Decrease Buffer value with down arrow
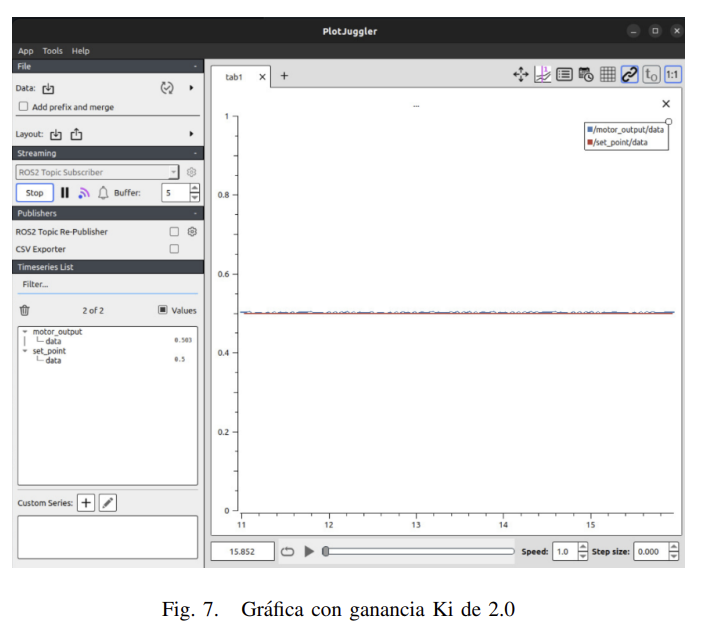The image size is (714, 637). pyautogui.click(x=195, y=198)
